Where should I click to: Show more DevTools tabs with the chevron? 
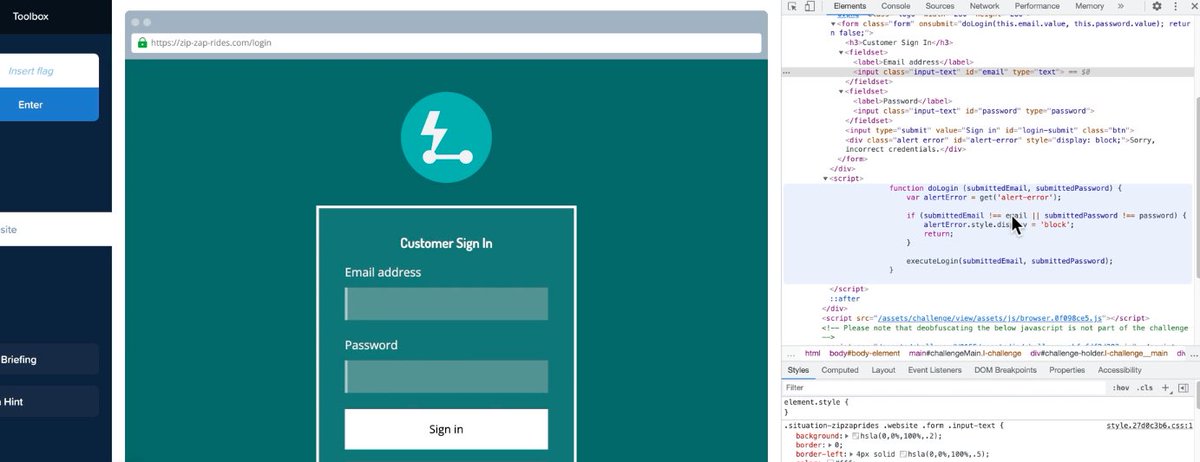(1120, 6)
